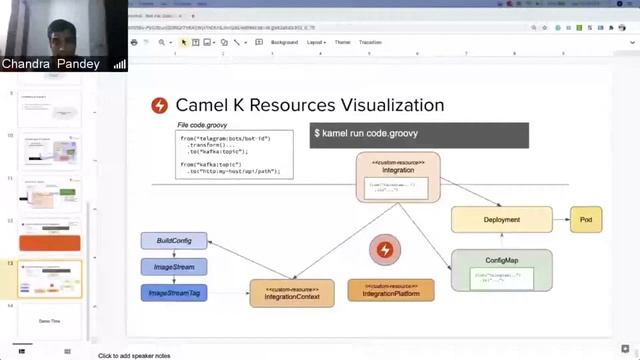This screenshot has height=360, width=640.
Task: Click the File code.groovy label
Action: point(202,125)
